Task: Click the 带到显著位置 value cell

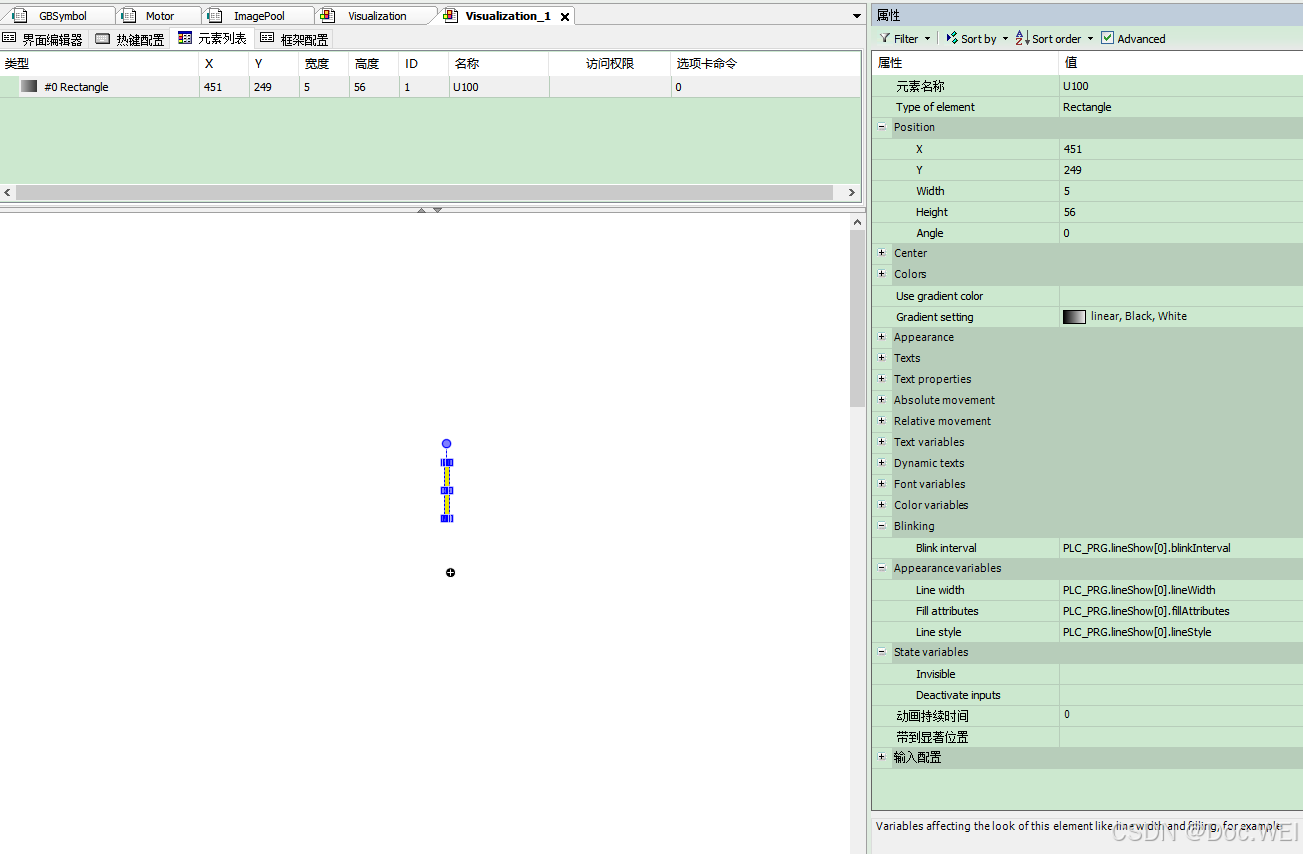Action: coord(1181,737)
